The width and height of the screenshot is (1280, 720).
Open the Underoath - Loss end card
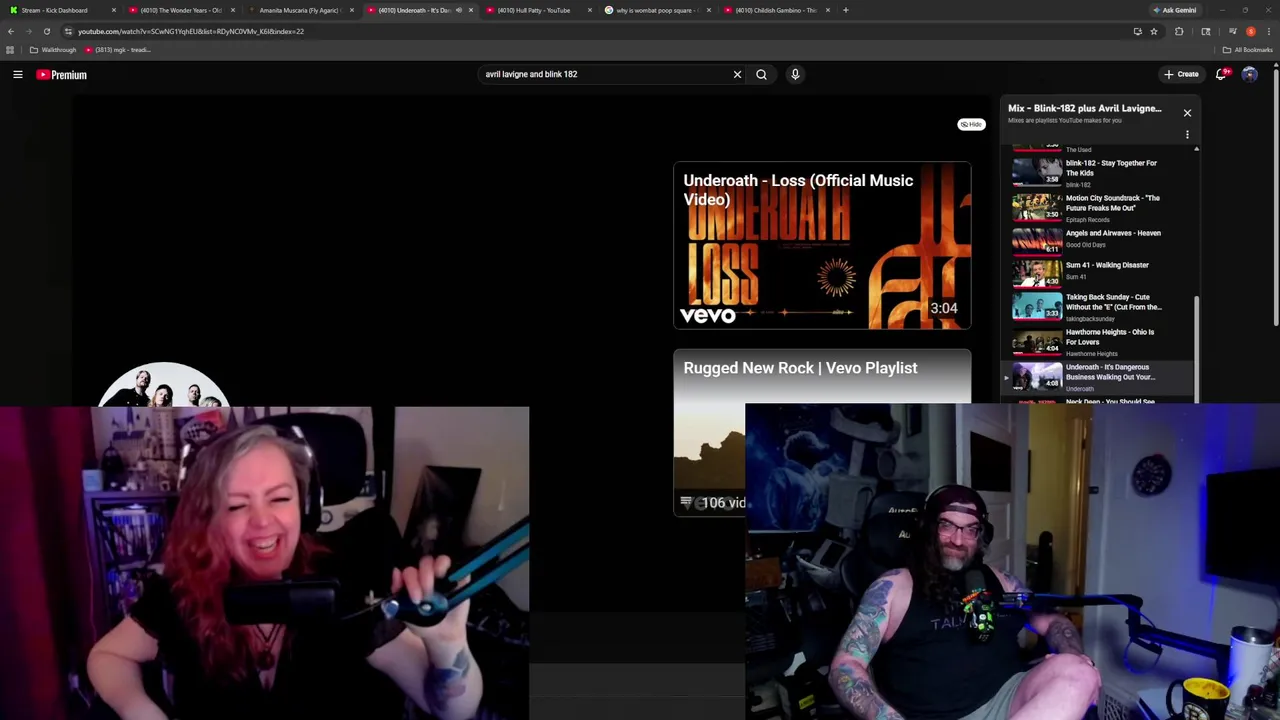point(821,245)
